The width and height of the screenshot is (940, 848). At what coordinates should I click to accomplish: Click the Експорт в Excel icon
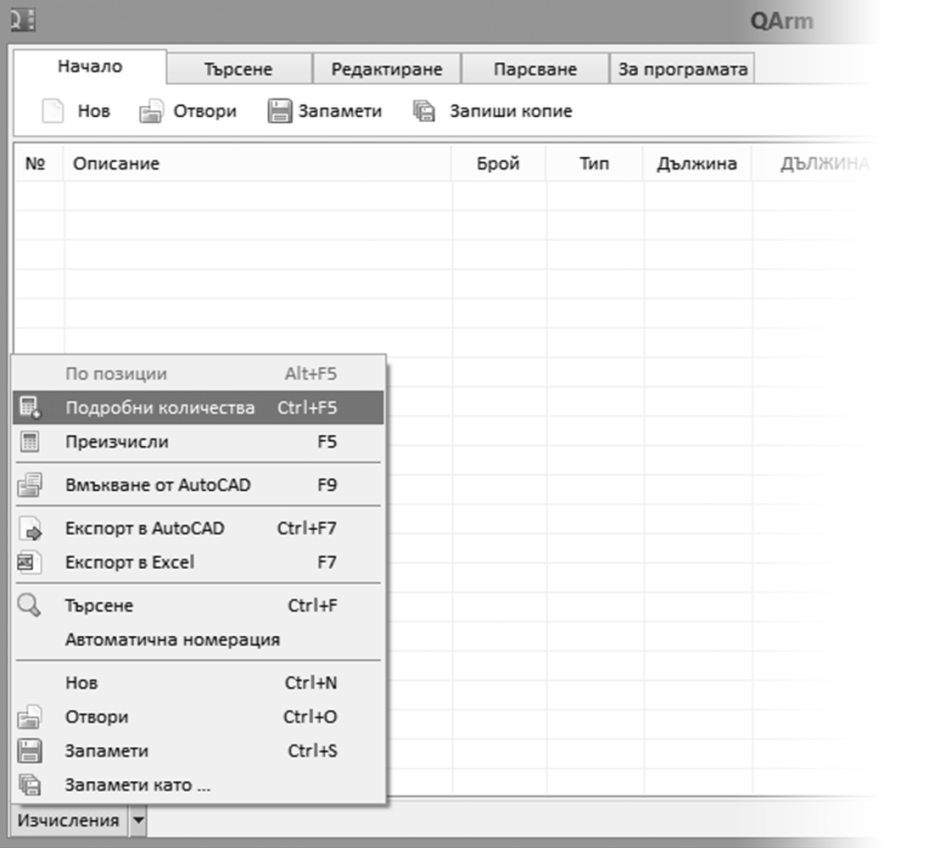30,563
